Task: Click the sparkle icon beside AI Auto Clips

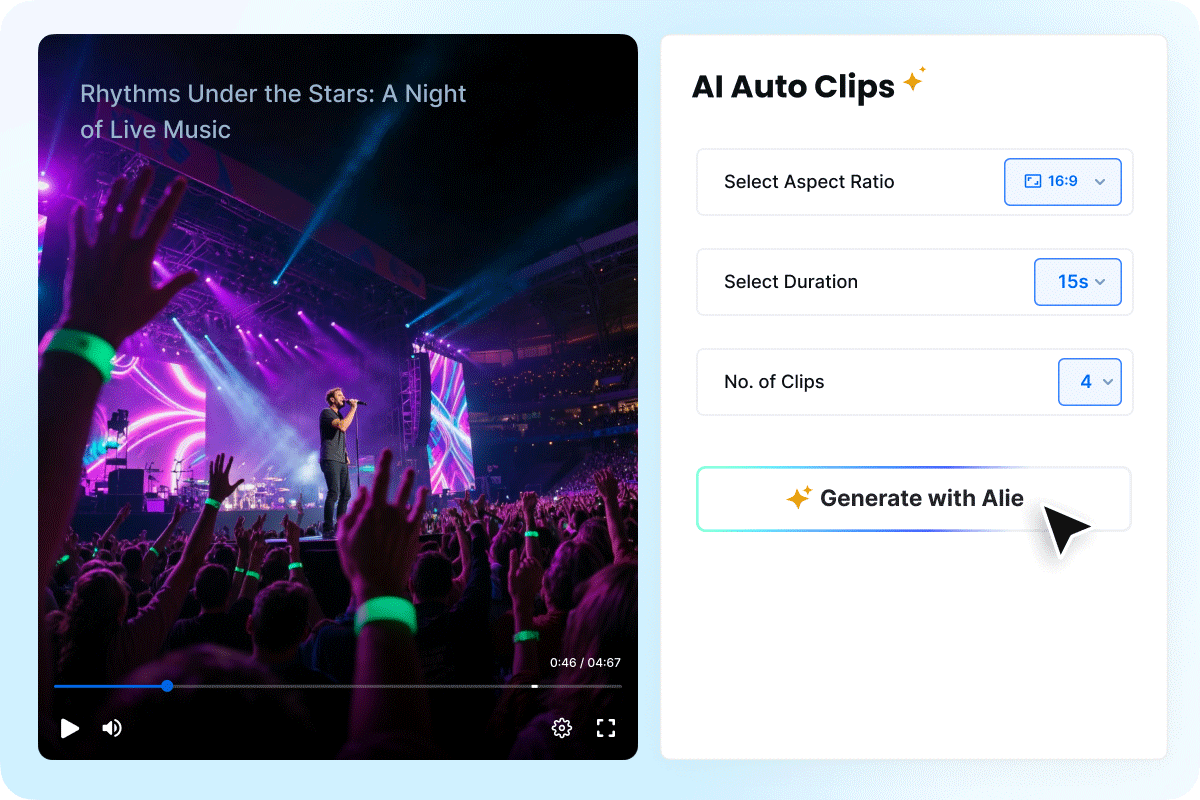Action: click(x=914, y=81)
